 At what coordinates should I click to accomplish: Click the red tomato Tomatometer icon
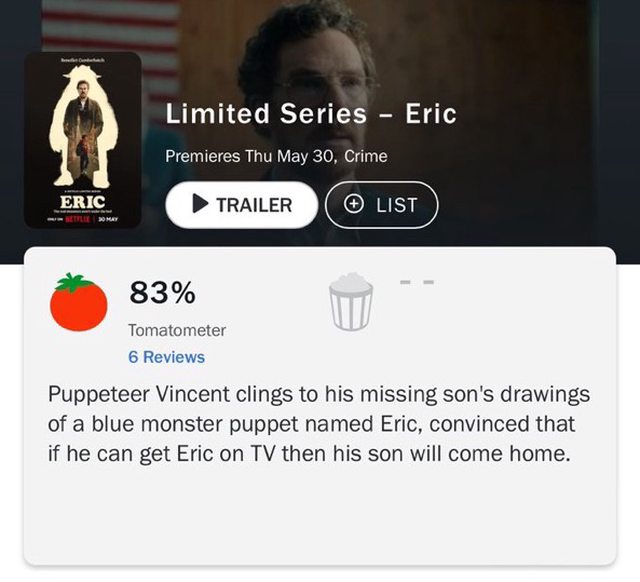[78, 302]
